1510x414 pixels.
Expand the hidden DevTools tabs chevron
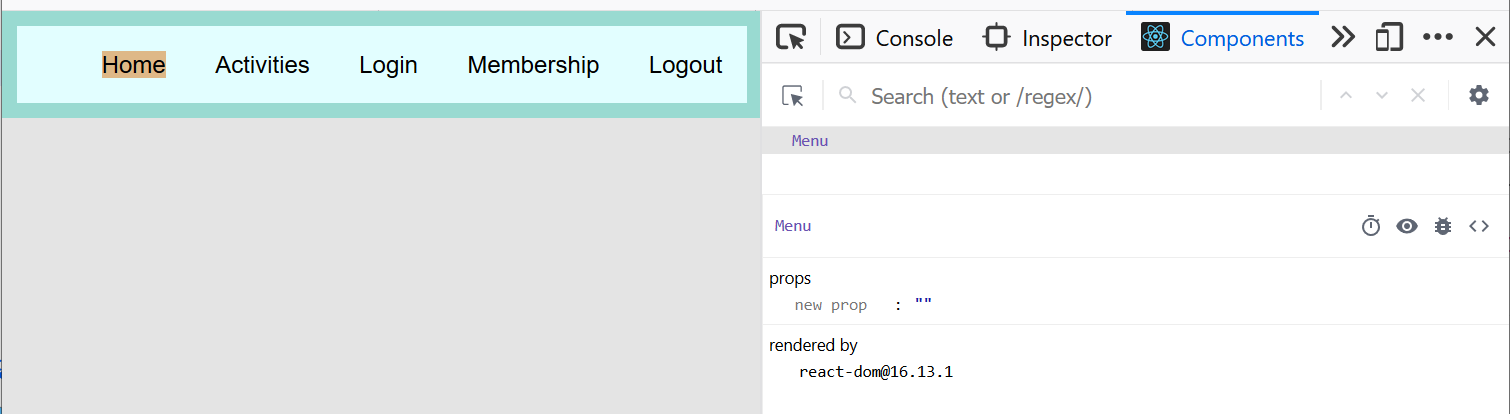point(1342,38)
